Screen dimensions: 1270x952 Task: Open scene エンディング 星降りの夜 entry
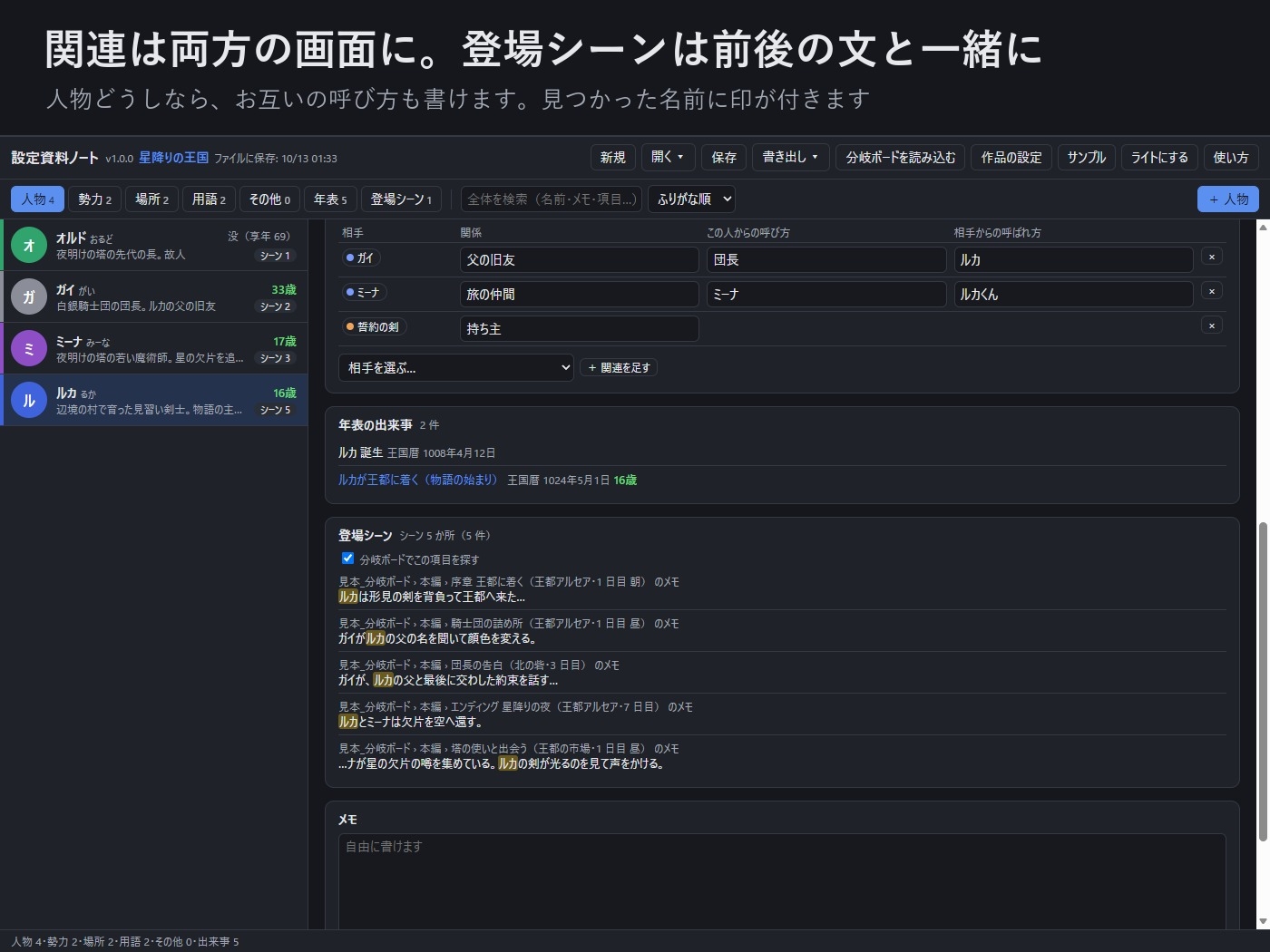(782, 714)
